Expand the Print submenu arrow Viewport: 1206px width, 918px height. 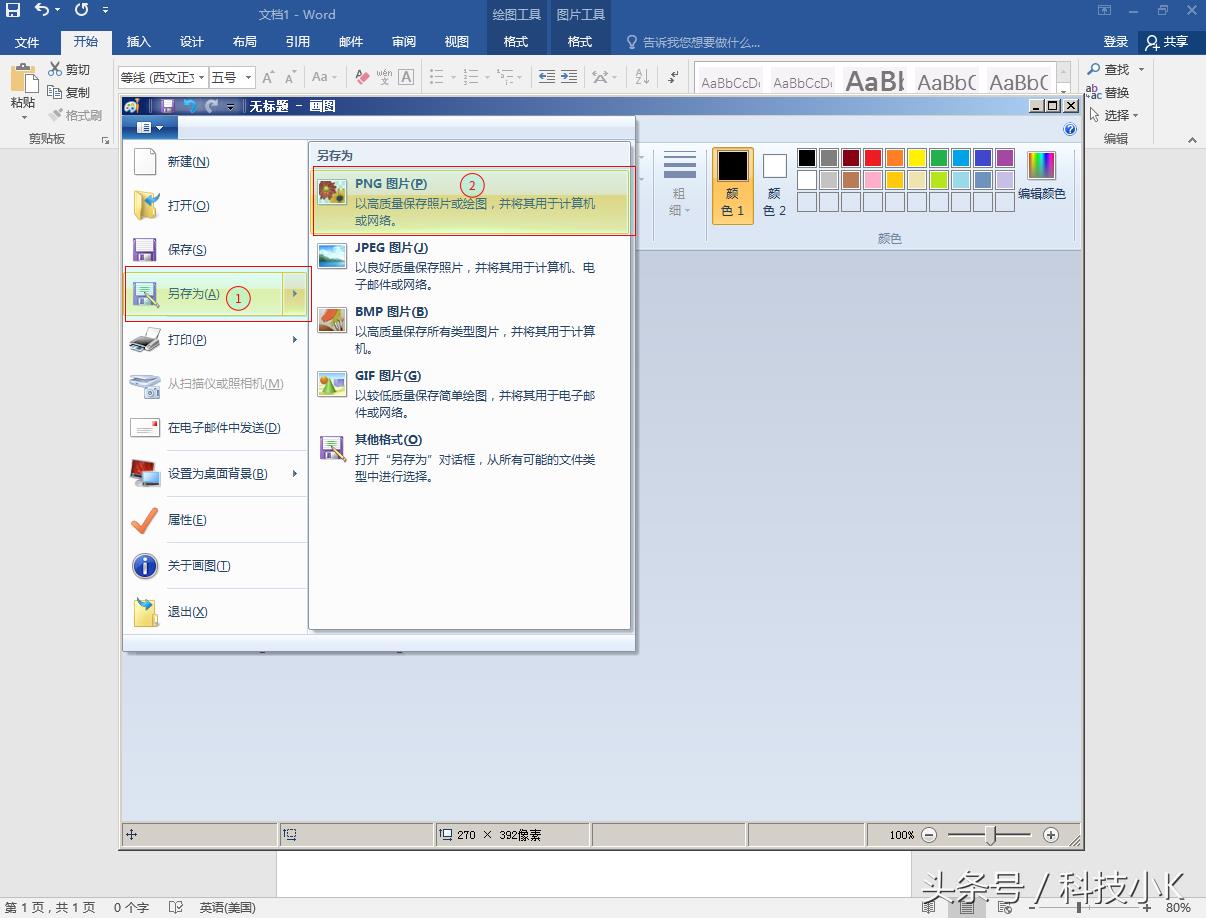295,340
